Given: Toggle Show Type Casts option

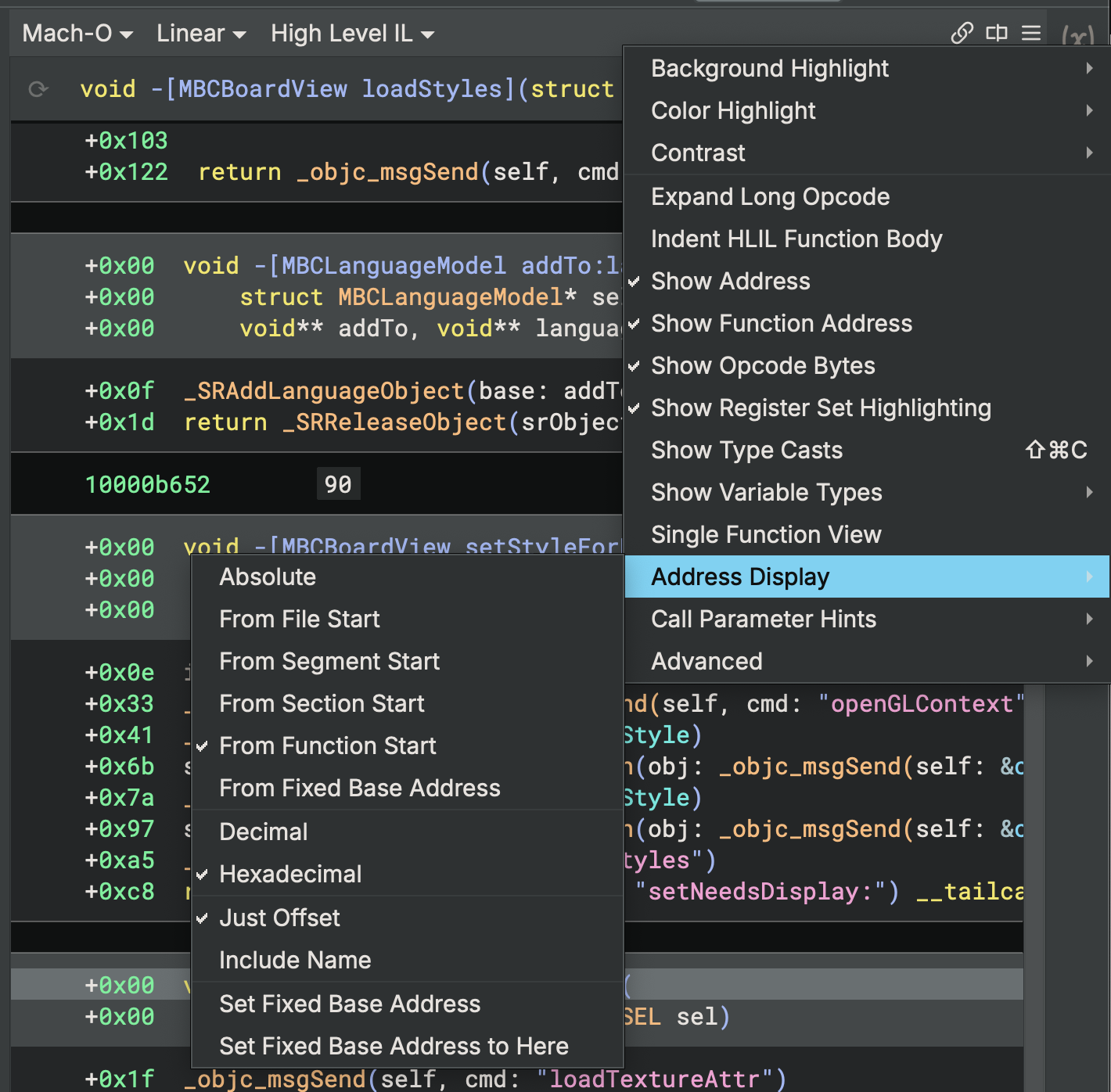Looking at the screenshot, I should click(868, 451).
